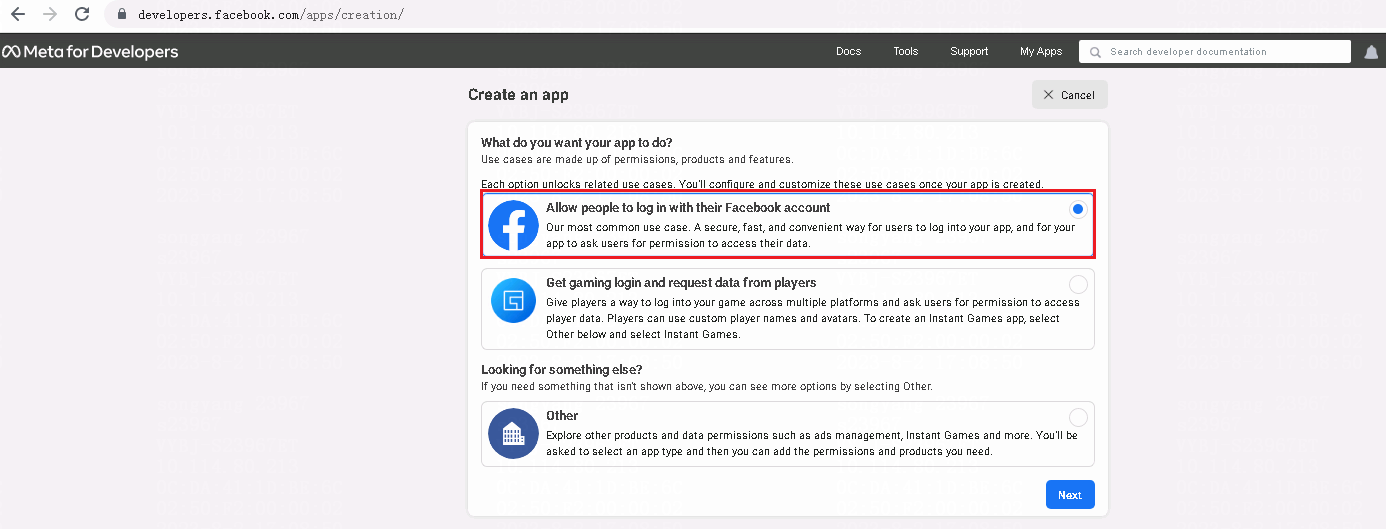Cancel app creation
The height and width of the screenshot is (529, 1386).
pos(1069,95)
